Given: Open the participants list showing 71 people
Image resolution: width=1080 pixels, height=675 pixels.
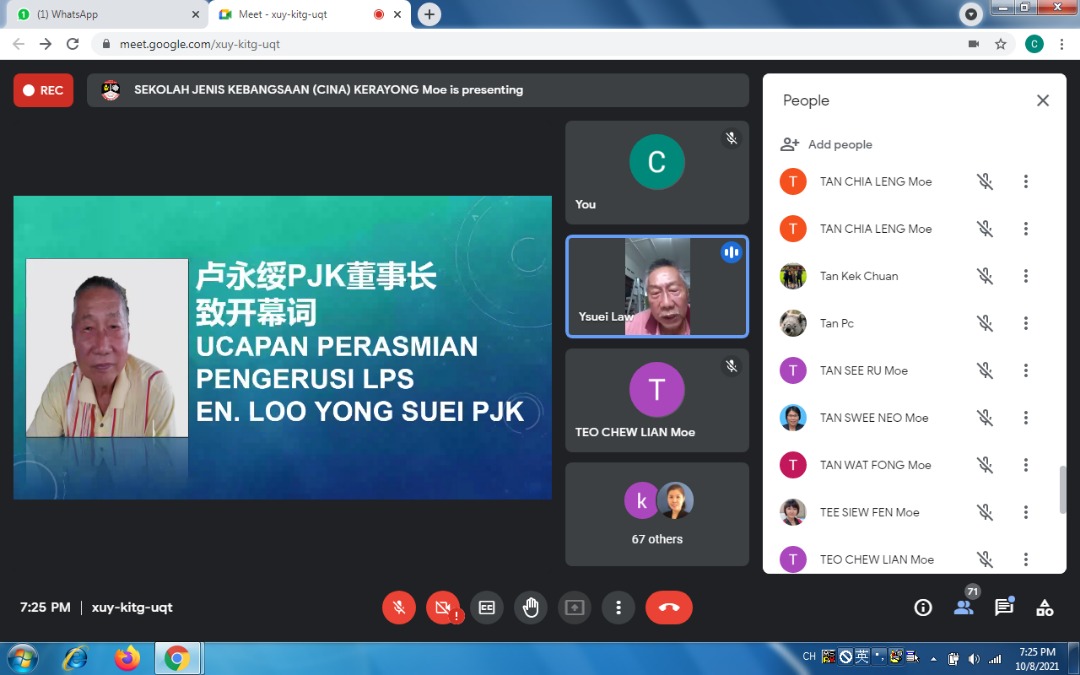Looking at the screenshot, I should click(963, 607).
